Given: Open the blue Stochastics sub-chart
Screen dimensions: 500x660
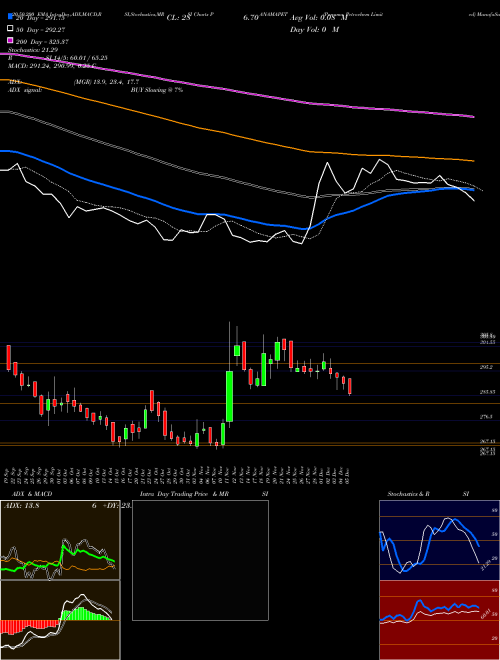Looking at the screenshot, I should (439, 540).
